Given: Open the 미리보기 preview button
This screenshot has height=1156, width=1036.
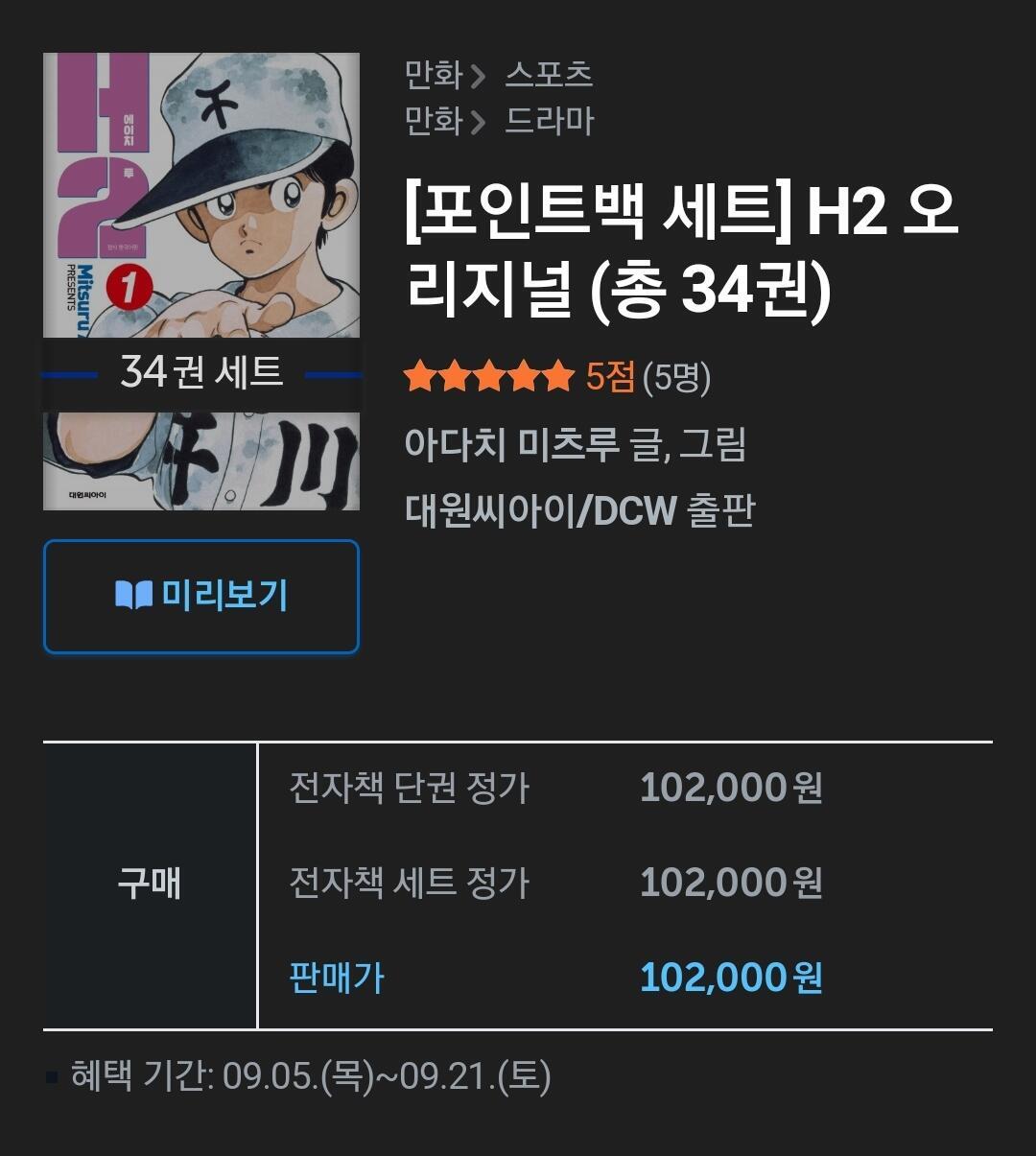Looking at the screenshot, I should click(x=201, y=596).
